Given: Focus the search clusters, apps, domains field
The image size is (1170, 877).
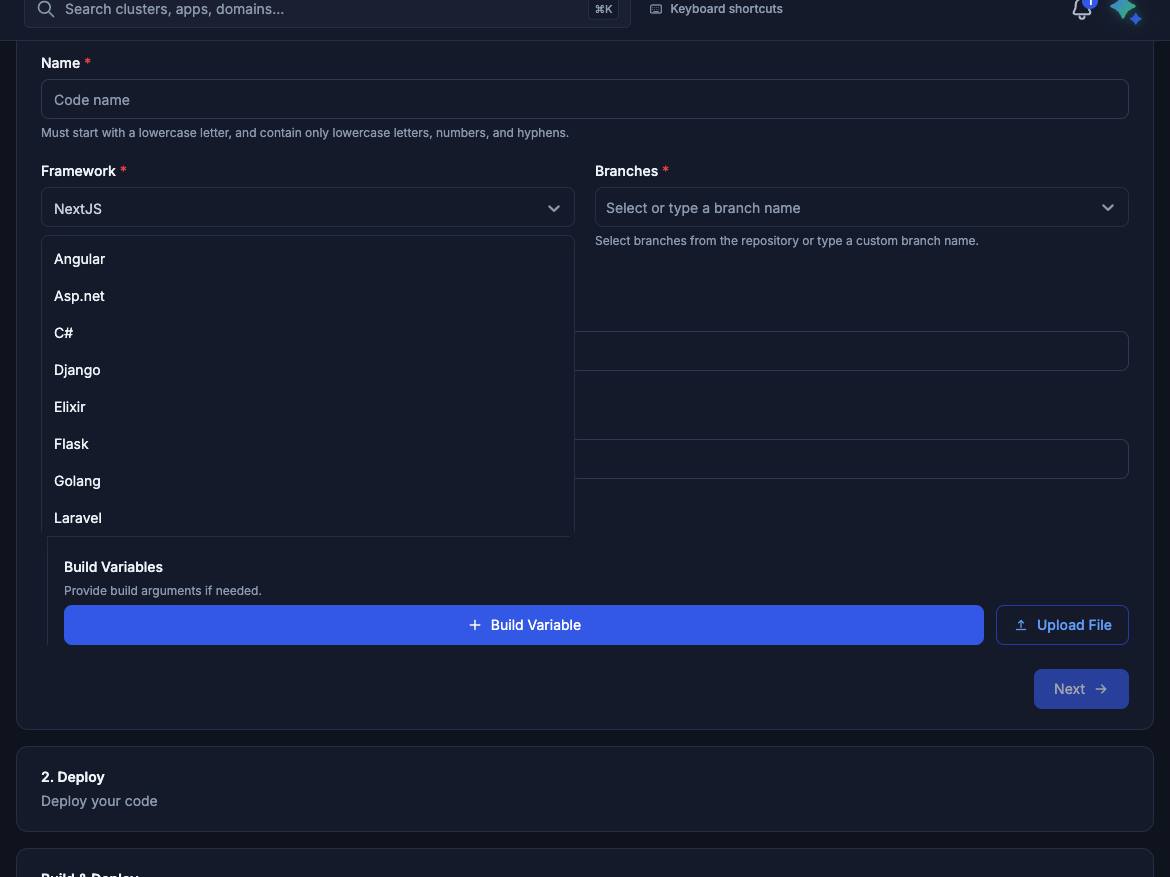Looking at the screenshot, I should (327, 10).
